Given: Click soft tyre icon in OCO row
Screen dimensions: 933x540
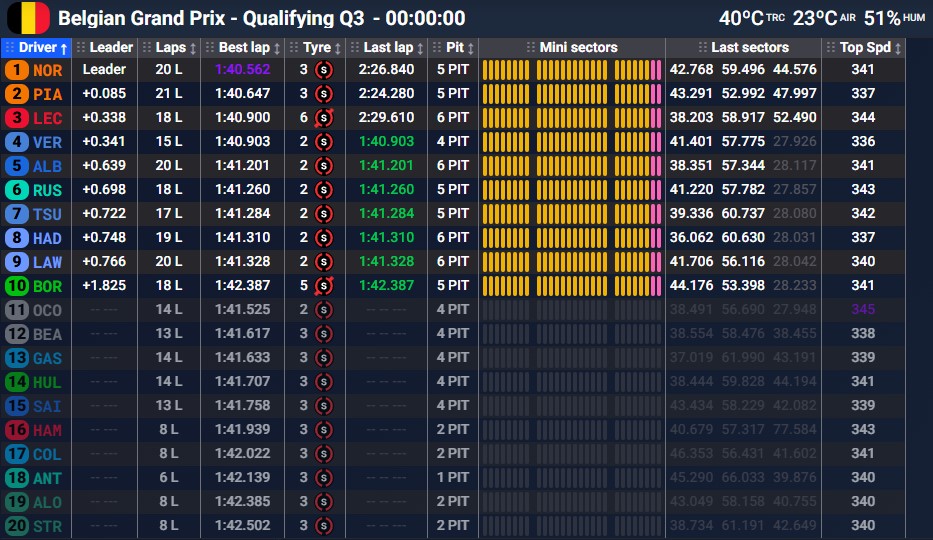Looking at the screenshot, I should (x=324, y=310).
